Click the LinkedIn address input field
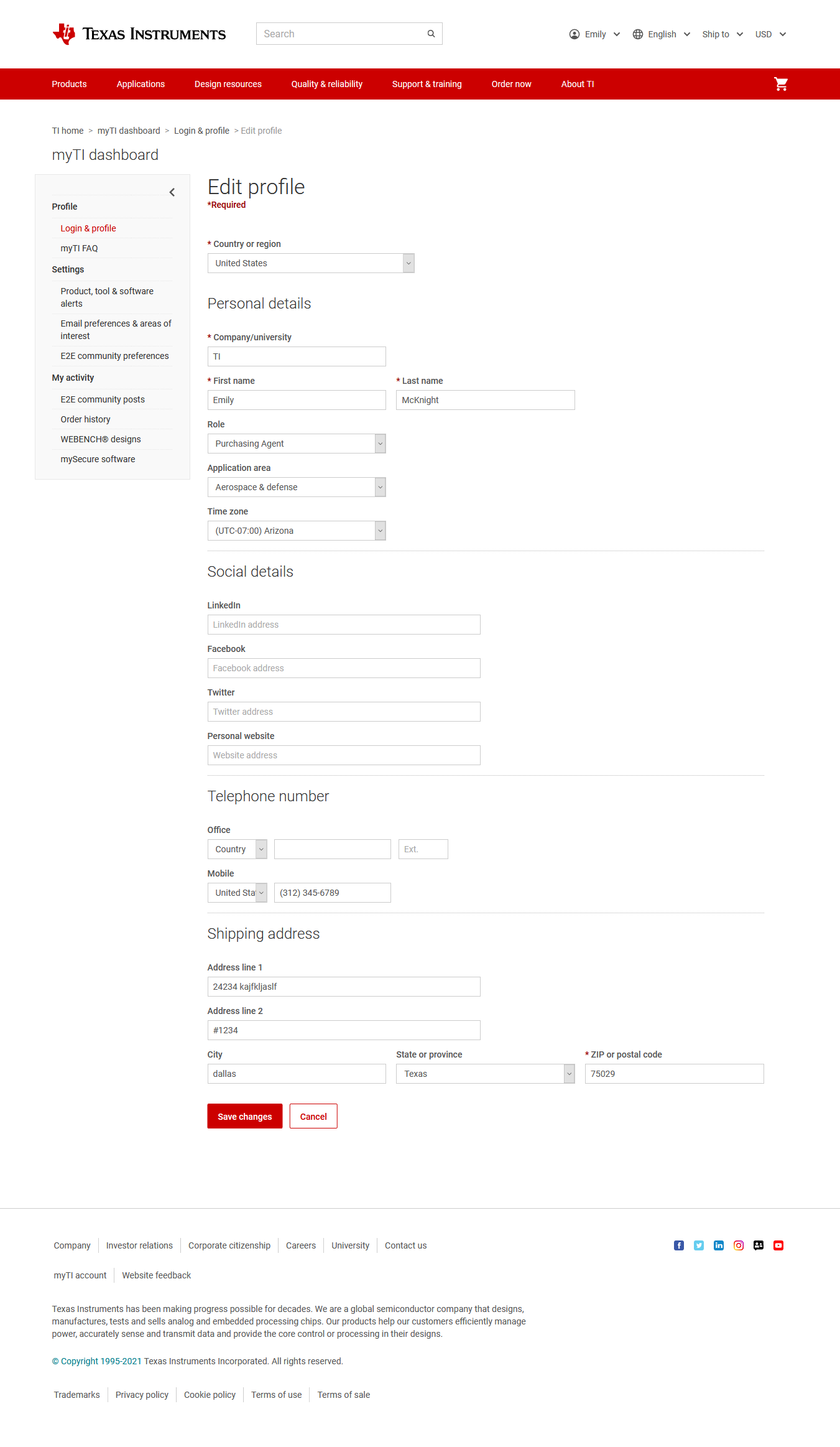840x1447 pixels. coord(344,625)
